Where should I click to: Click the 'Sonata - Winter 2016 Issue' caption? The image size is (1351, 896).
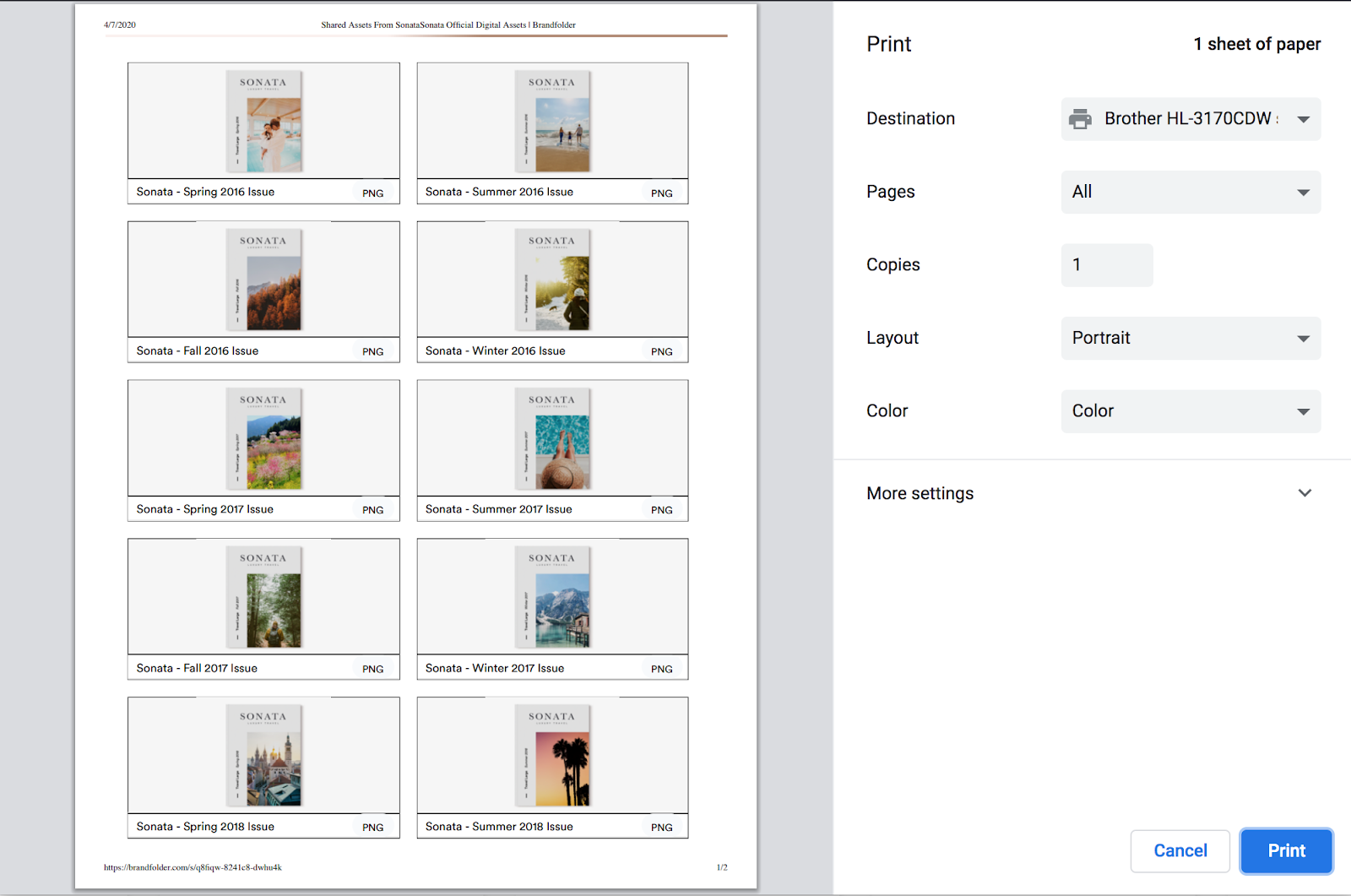(x=496, y=350)
